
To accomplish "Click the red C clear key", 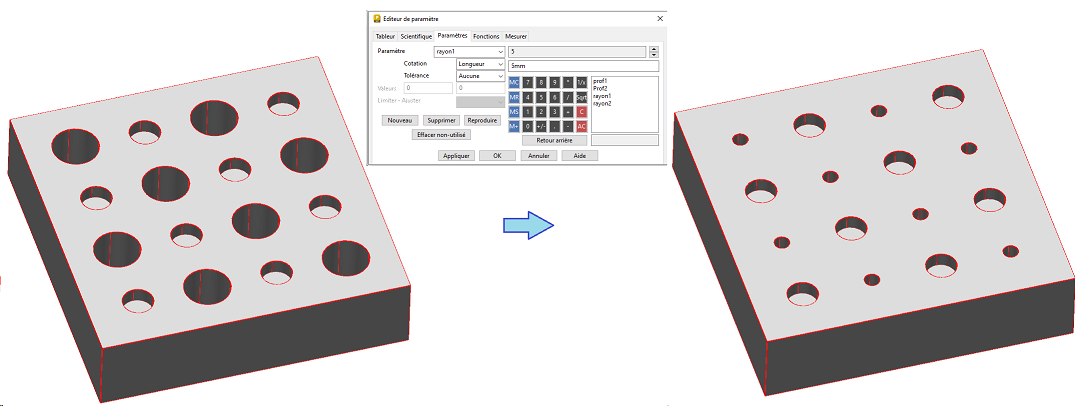I will click(581, 112).
